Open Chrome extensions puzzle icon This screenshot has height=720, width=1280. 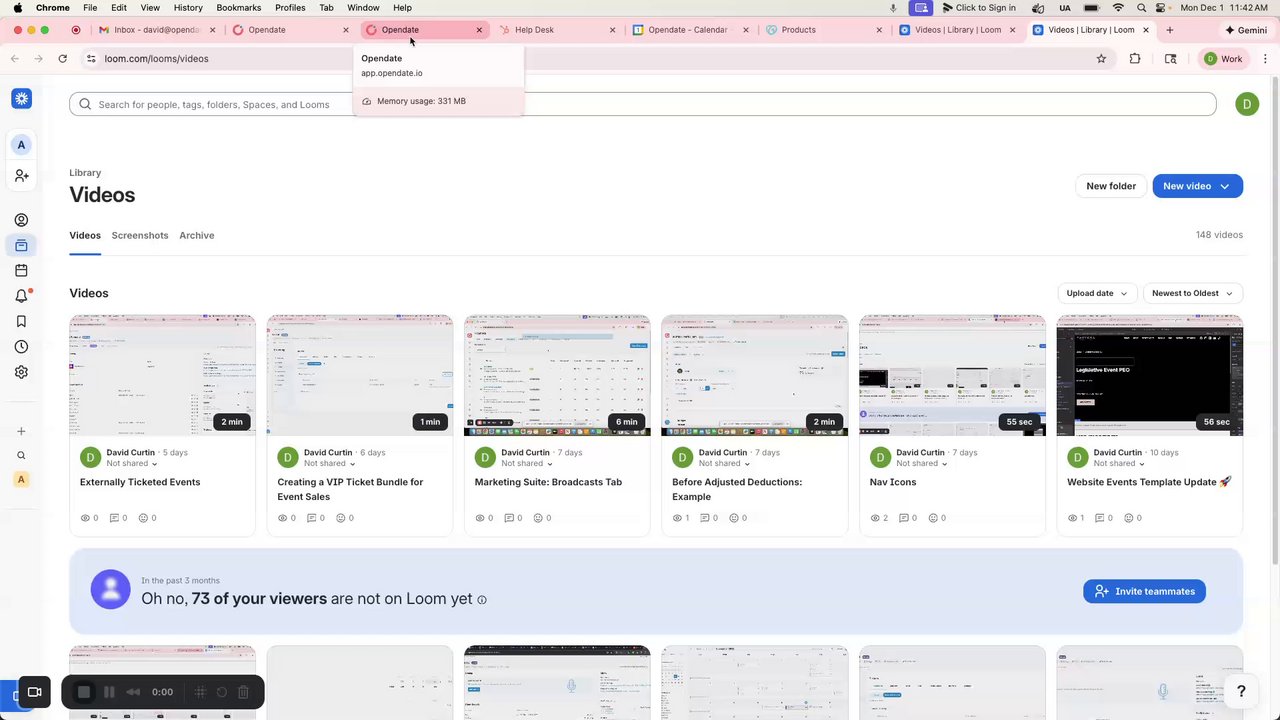(1135, 59)
